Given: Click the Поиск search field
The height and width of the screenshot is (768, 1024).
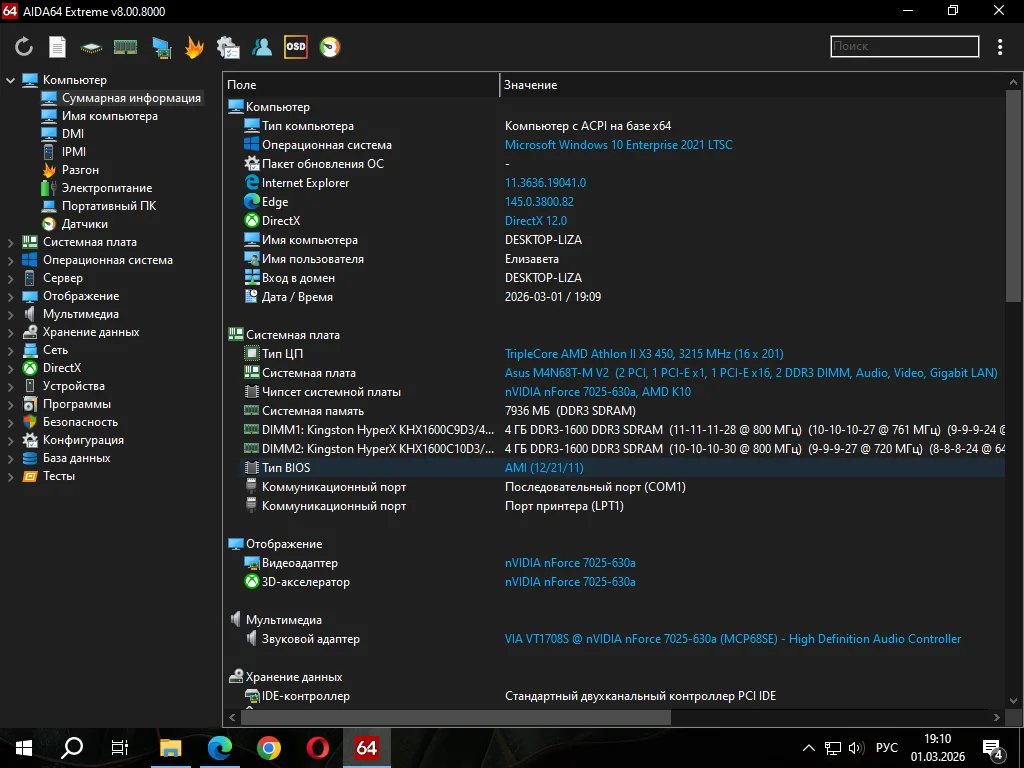Looking at the screenshot, I should pyautogui.click(x=904, y=46).
